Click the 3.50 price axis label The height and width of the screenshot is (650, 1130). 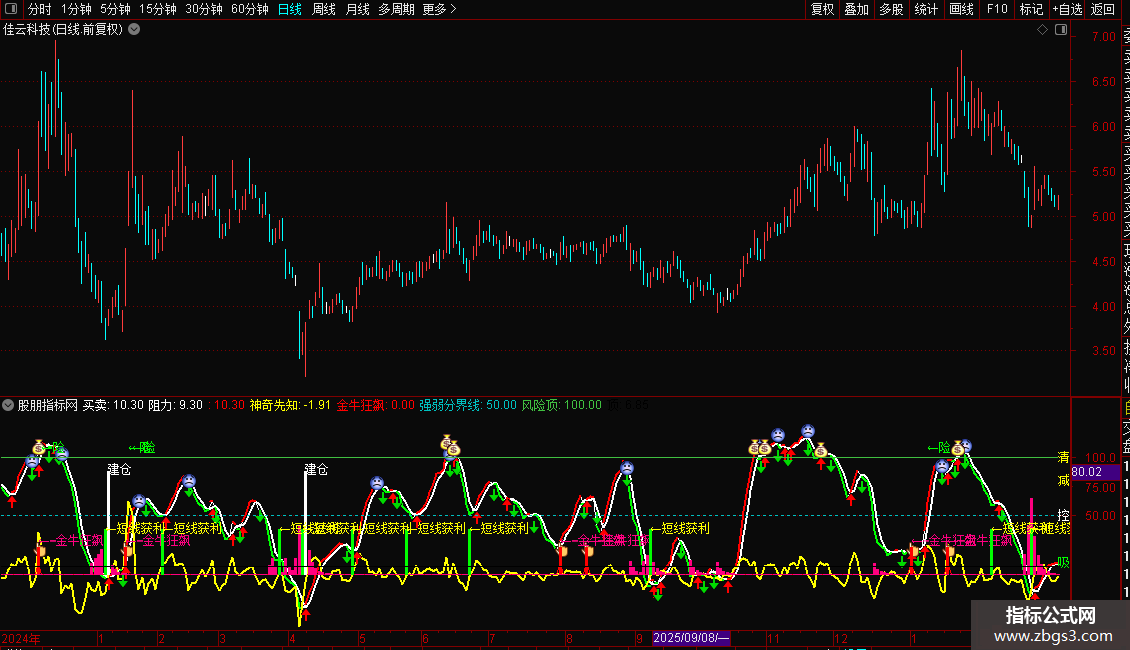[x=1103, y=351]
